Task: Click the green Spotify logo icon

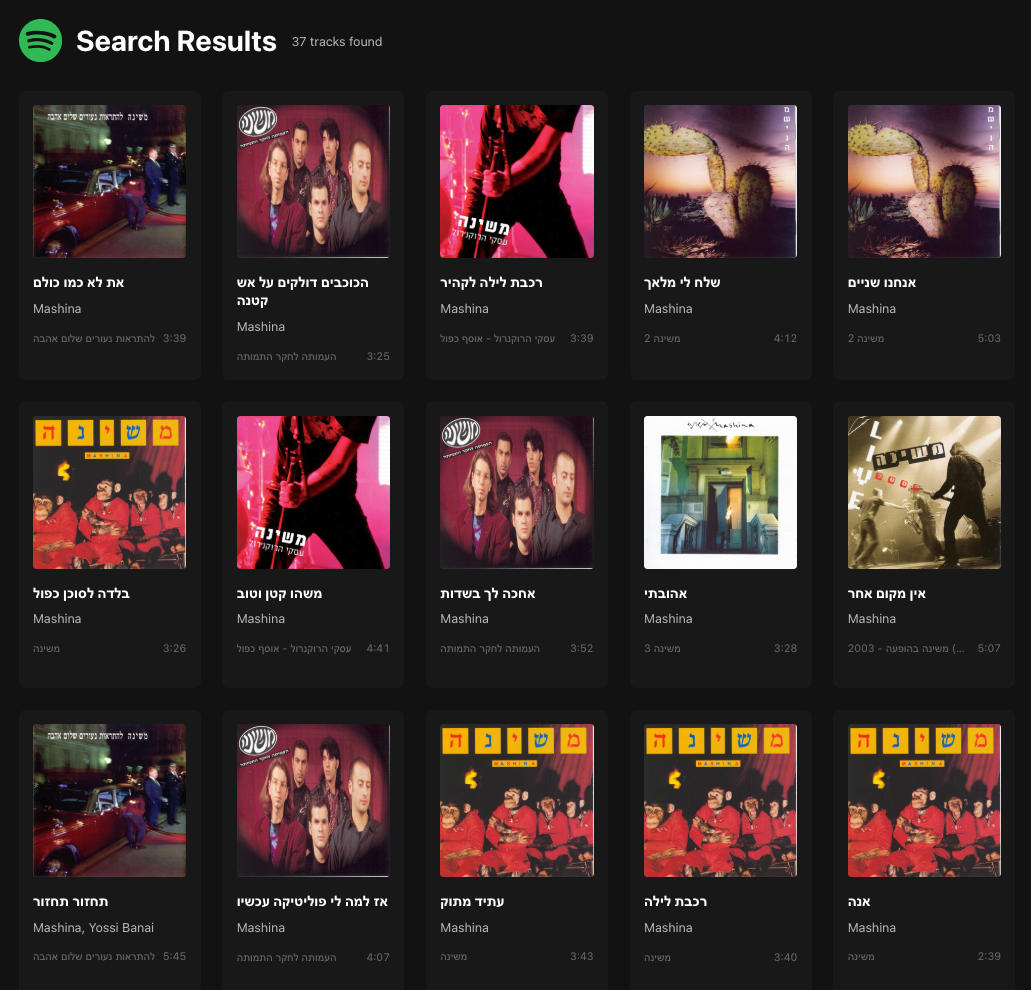Action: [41, 41]
